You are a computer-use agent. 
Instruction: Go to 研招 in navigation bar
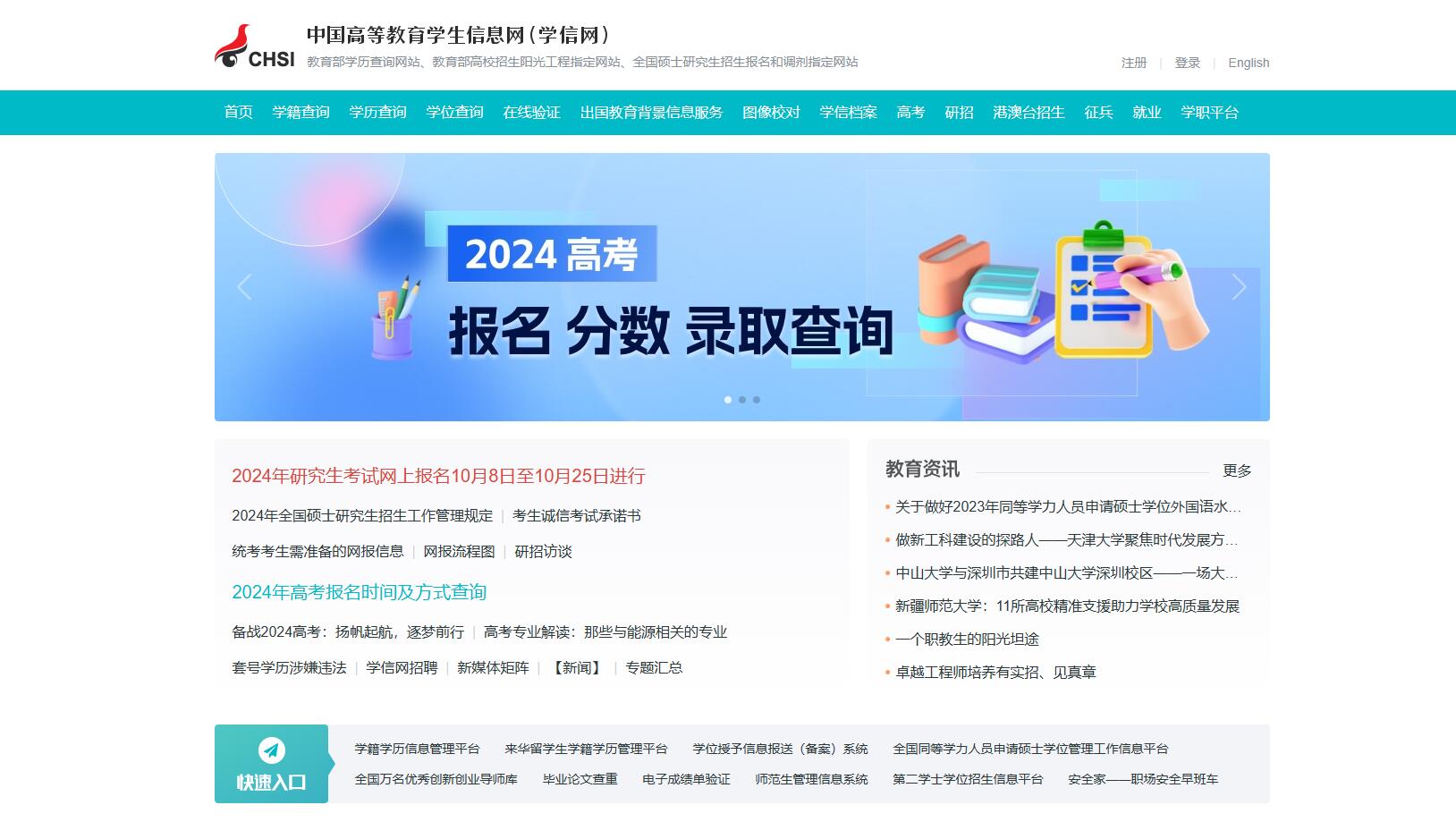click(x=959, y=113)
